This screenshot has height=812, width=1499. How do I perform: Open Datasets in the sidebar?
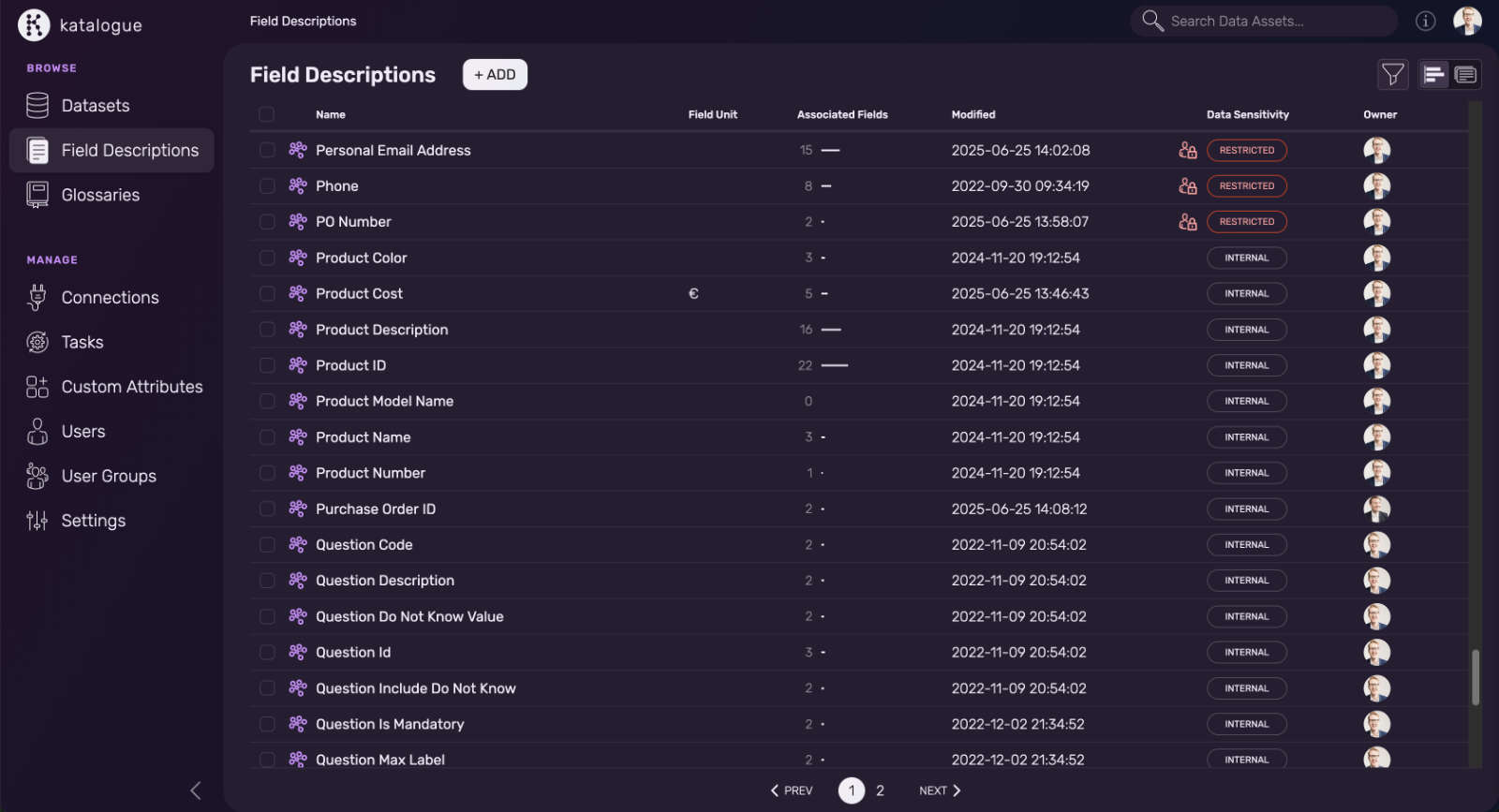click(x=96, y=106)
